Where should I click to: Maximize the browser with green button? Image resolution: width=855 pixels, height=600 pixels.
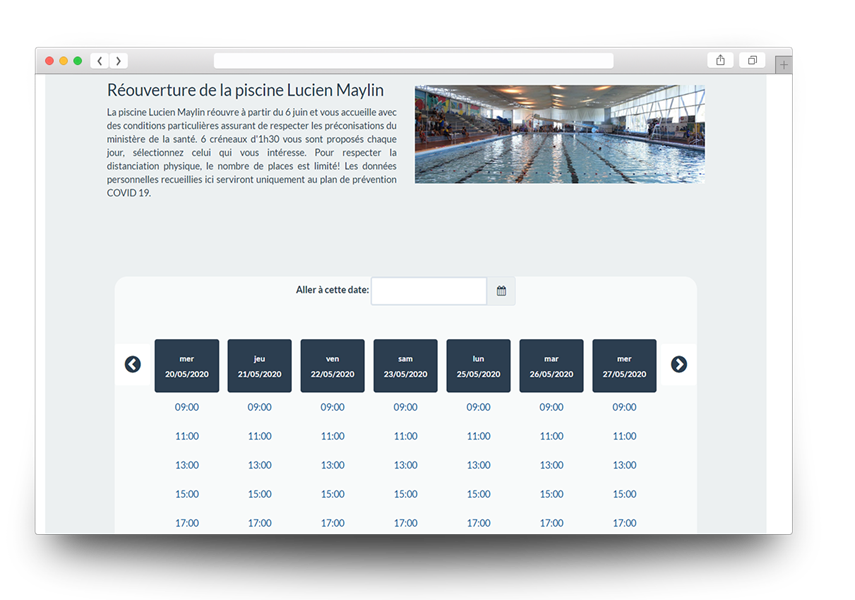click(77, 61)
